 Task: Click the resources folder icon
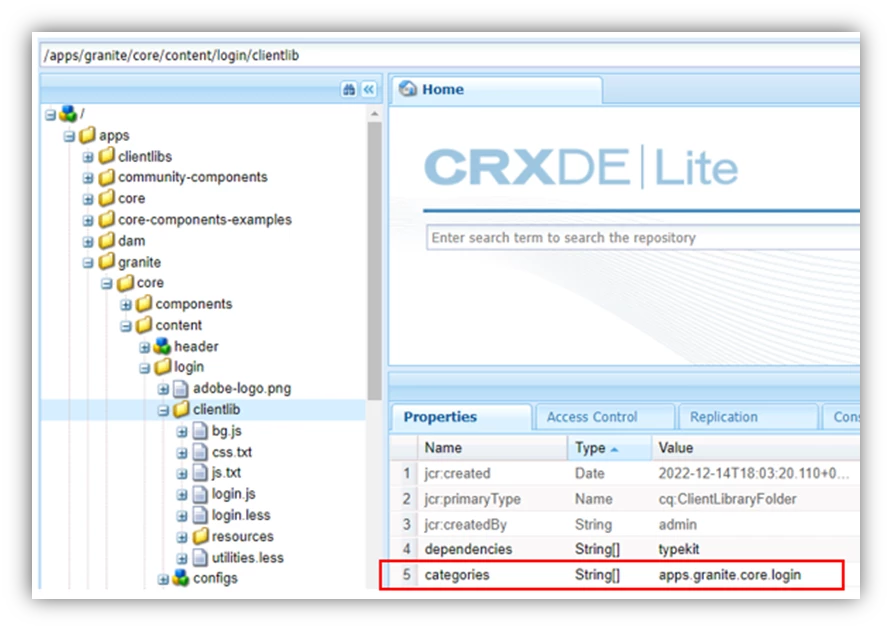pos(200,536)
